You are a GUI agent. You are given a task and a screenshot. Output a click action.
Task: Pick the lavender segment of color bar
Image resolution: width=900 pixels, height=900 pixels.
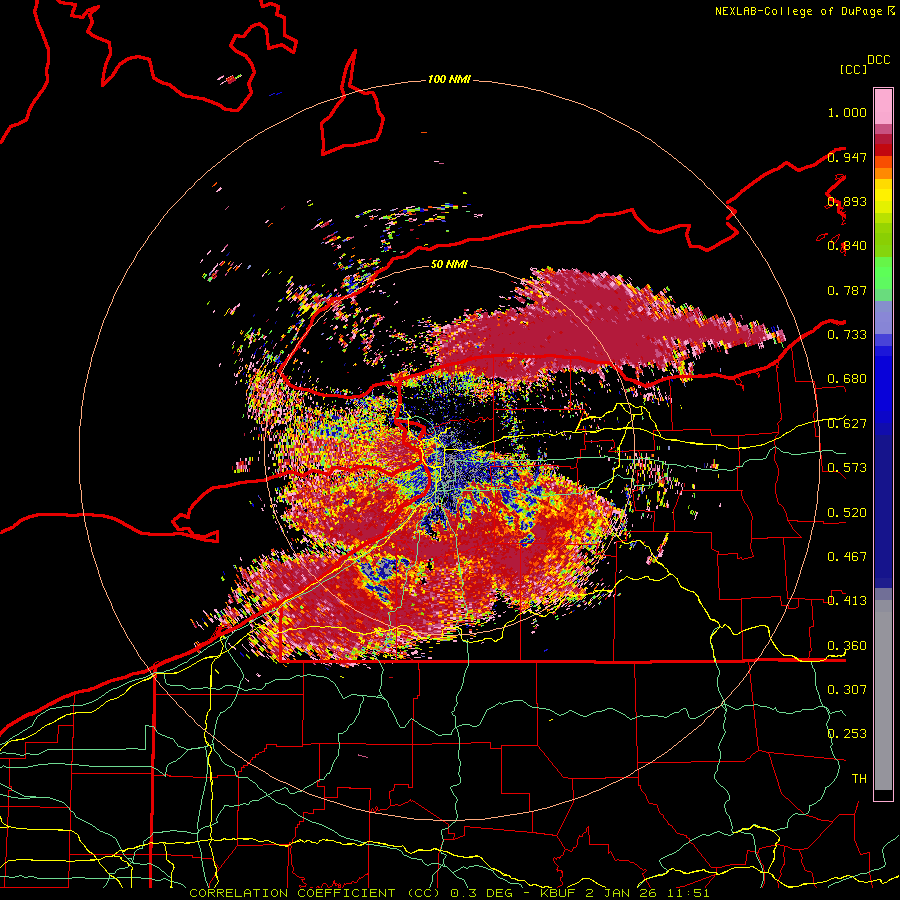pos(883,317)
